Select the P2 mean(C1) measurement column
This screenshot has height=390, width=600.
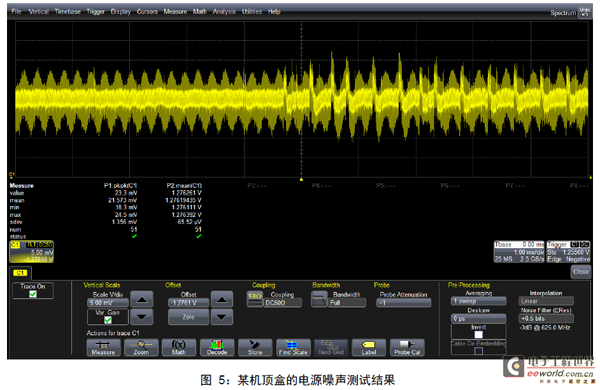coord(184,186)
